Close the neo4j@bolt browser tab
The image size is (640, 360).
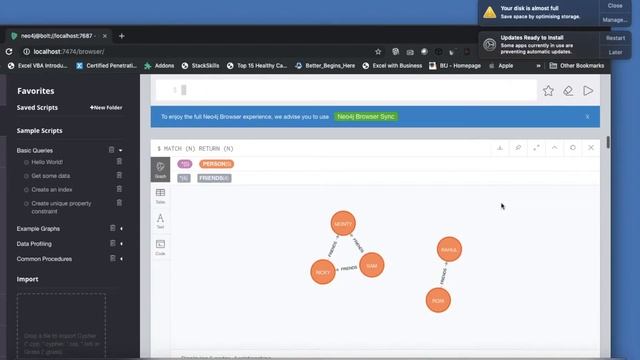104,36
